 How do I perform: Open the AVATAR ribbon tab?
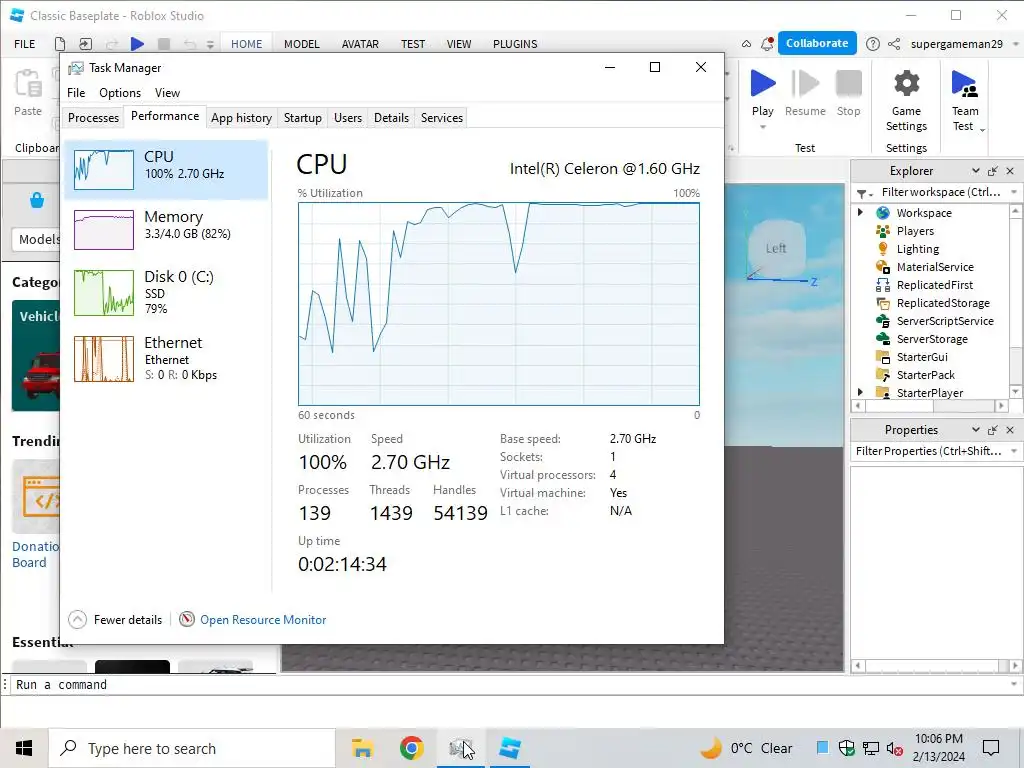coord(360,44)
